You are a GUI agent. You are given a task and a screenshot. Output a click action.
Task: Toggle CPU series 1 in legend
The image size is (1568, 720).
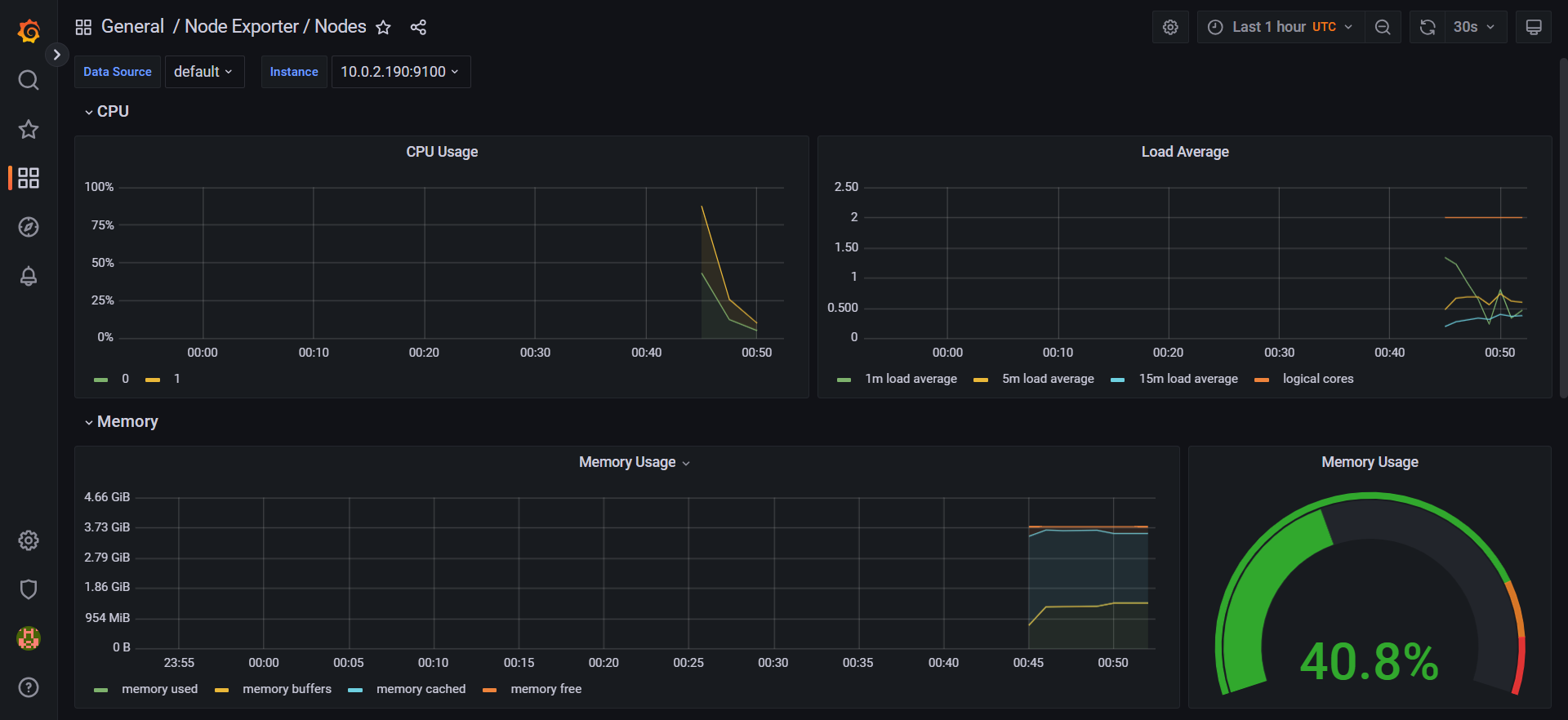click(177, 379)
